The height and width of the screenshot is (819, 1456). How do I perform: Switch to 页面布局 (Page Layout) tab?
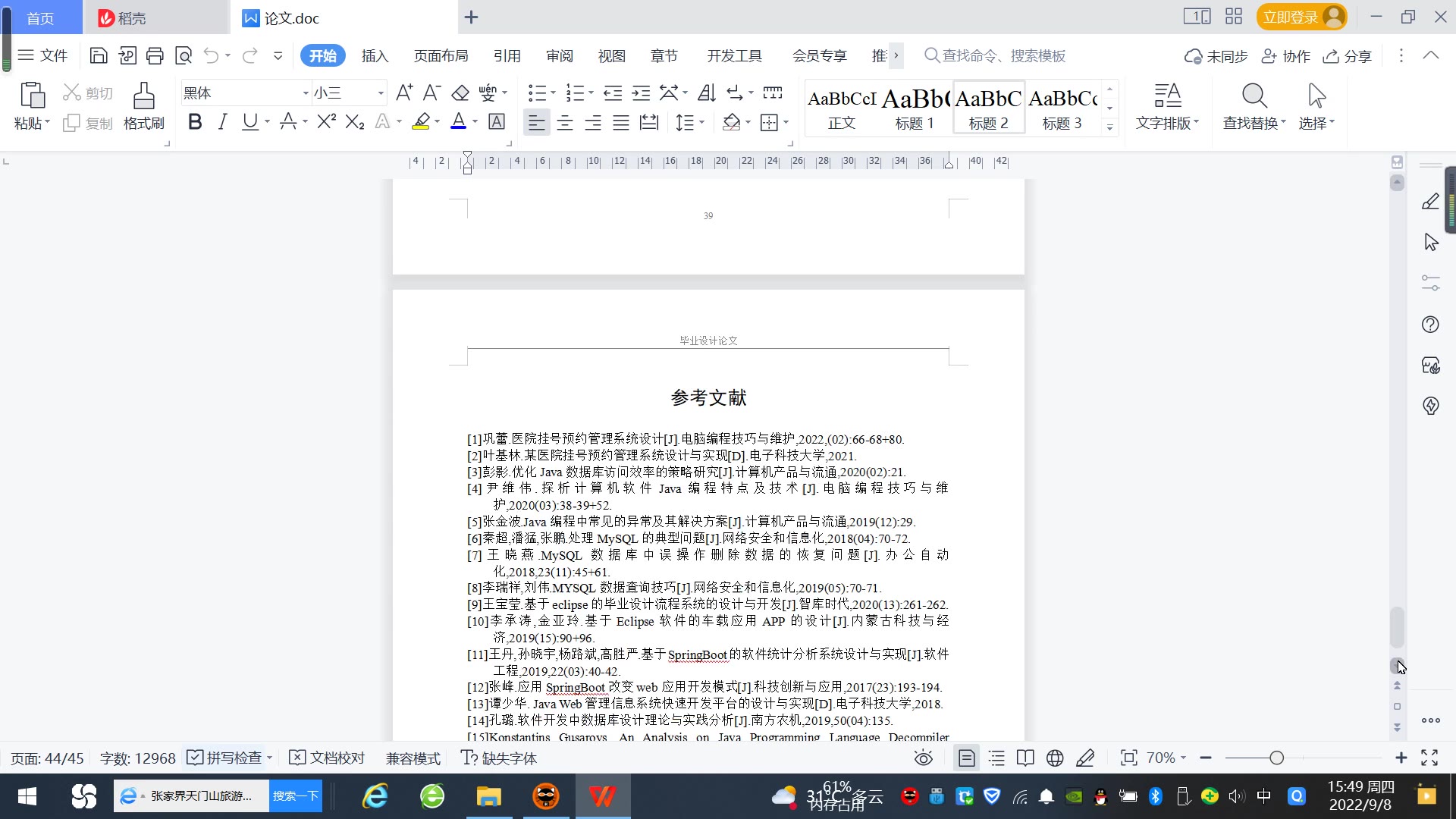pyautogui.click(x=441, y=55)
